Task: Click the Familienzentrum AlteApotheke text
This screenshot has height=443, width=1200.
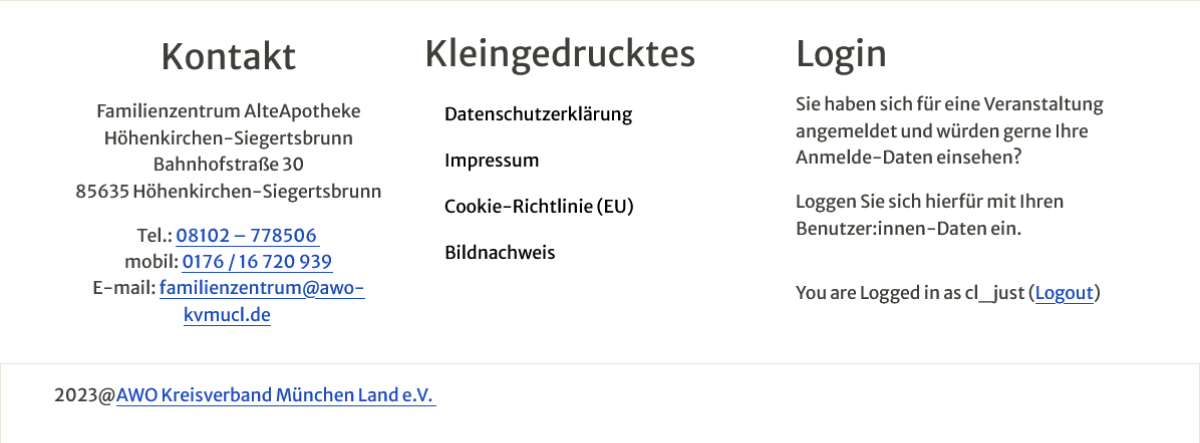Action: click(x=228, y=110)
